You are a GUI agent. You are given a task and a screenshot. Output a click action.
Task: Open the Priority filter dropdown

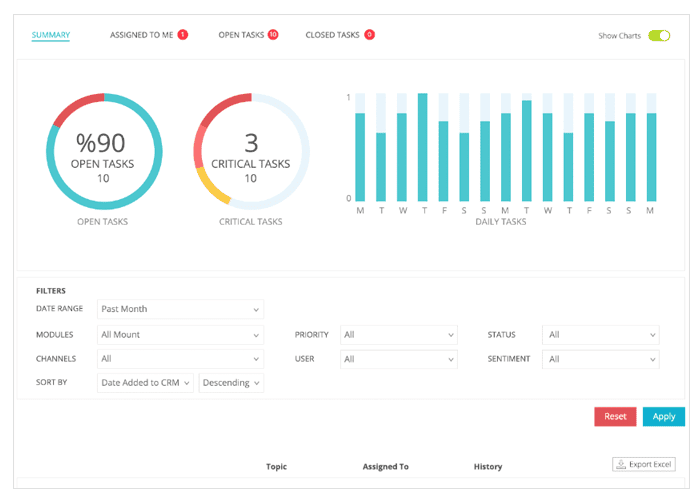[x=399, y=335]
